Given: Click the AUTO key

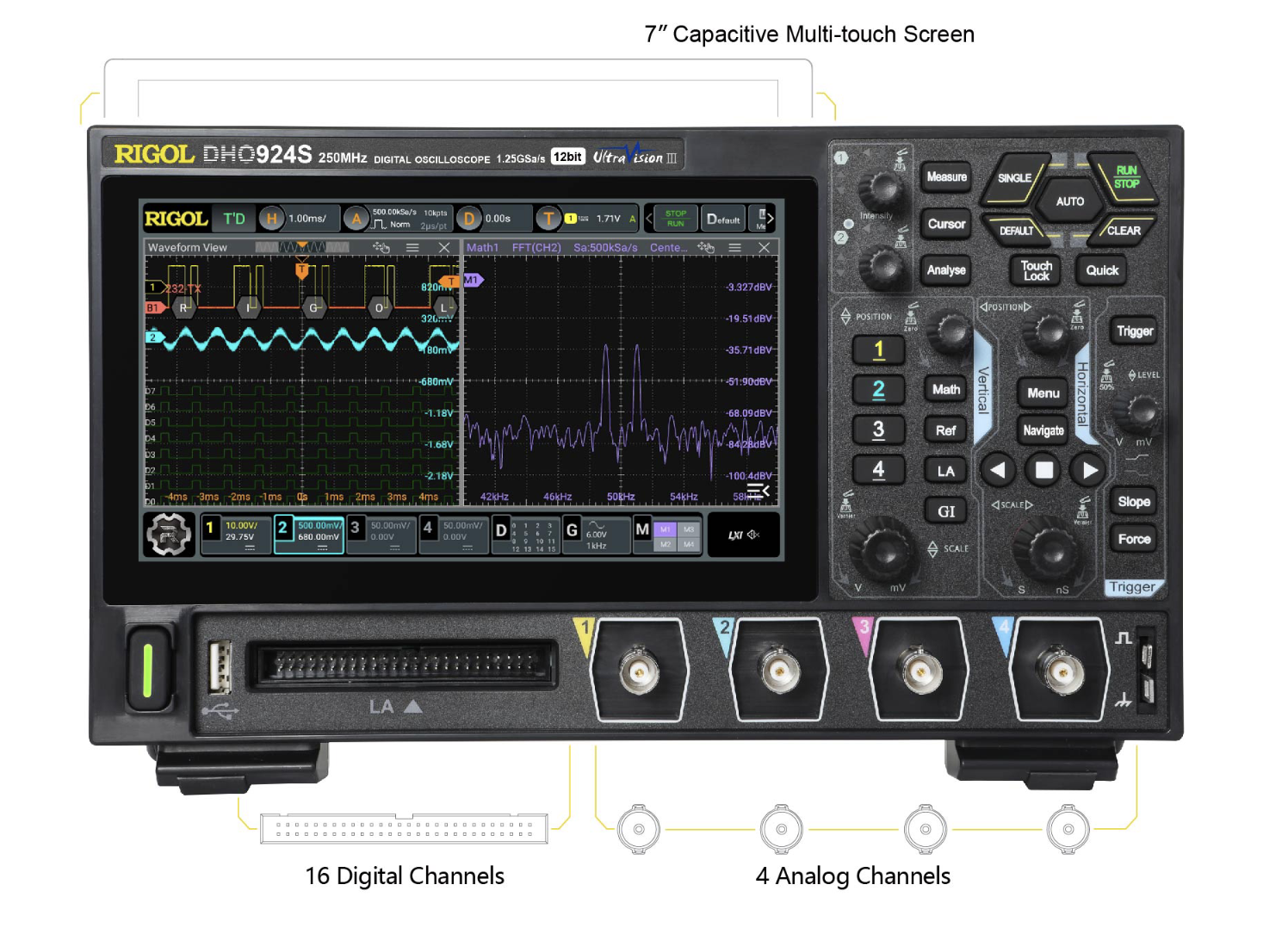Looking at the screenshot, I should pos(1070,201).
